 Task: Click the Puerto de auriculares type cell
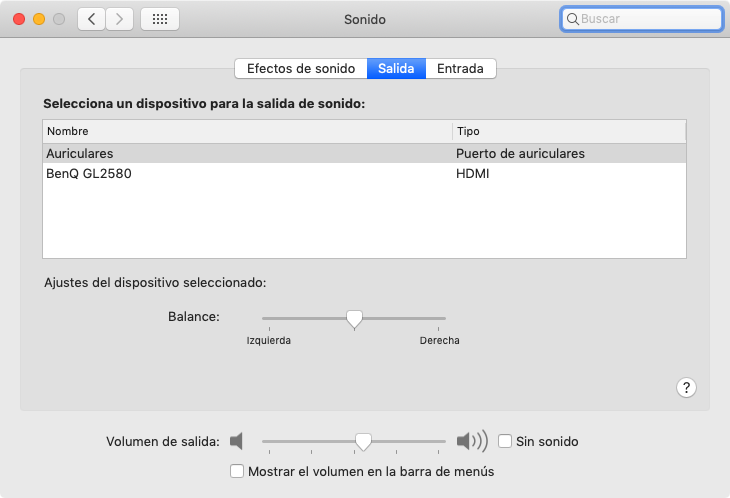point(520,154)
